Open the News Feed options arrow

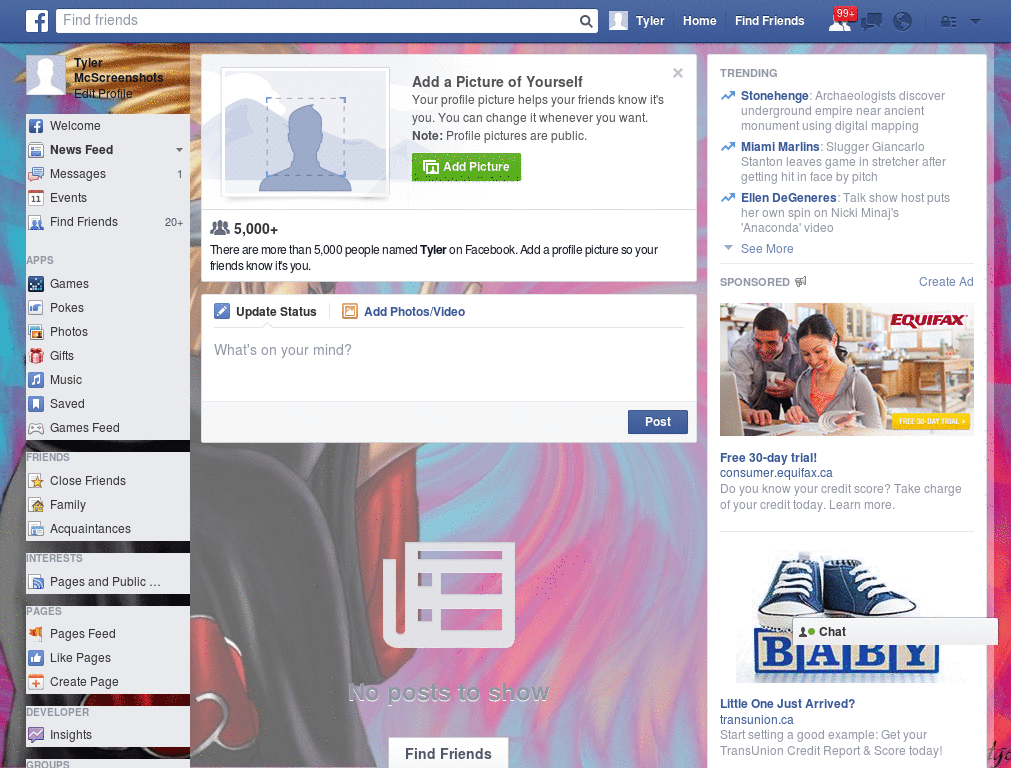(179, 150)
